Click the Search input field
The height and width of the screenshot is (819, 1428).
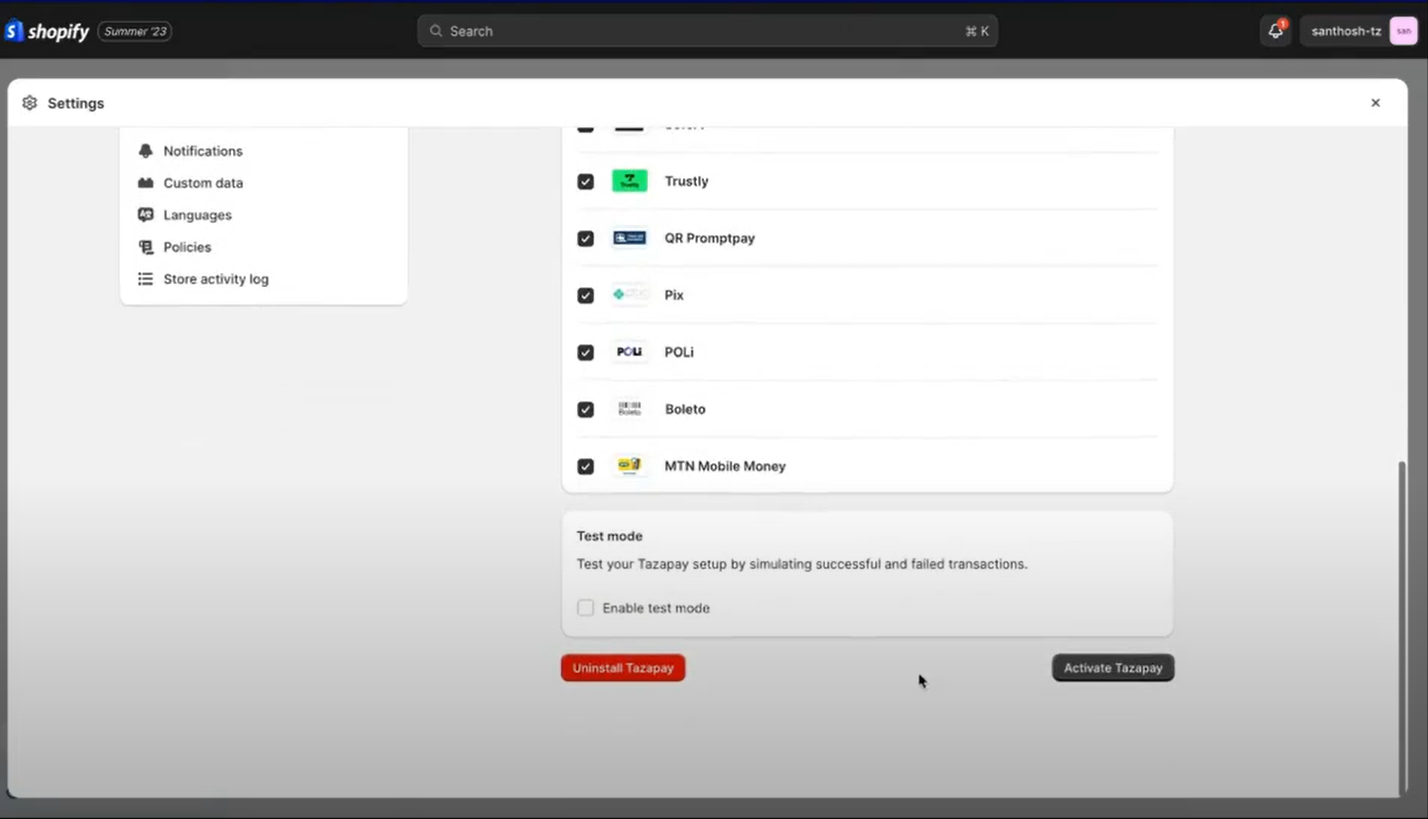coord(708,31)
